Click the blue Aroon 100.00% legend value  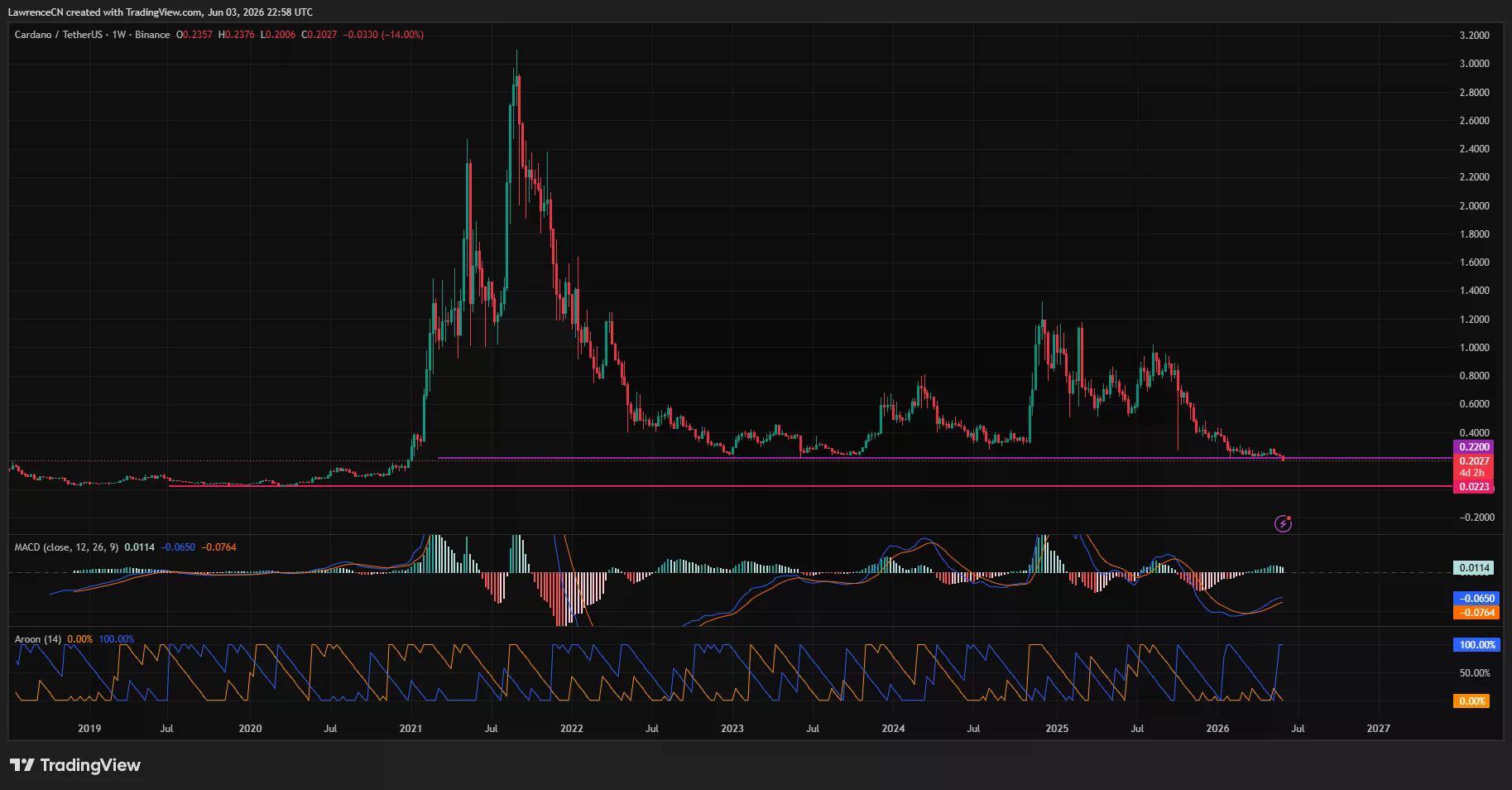117,639
